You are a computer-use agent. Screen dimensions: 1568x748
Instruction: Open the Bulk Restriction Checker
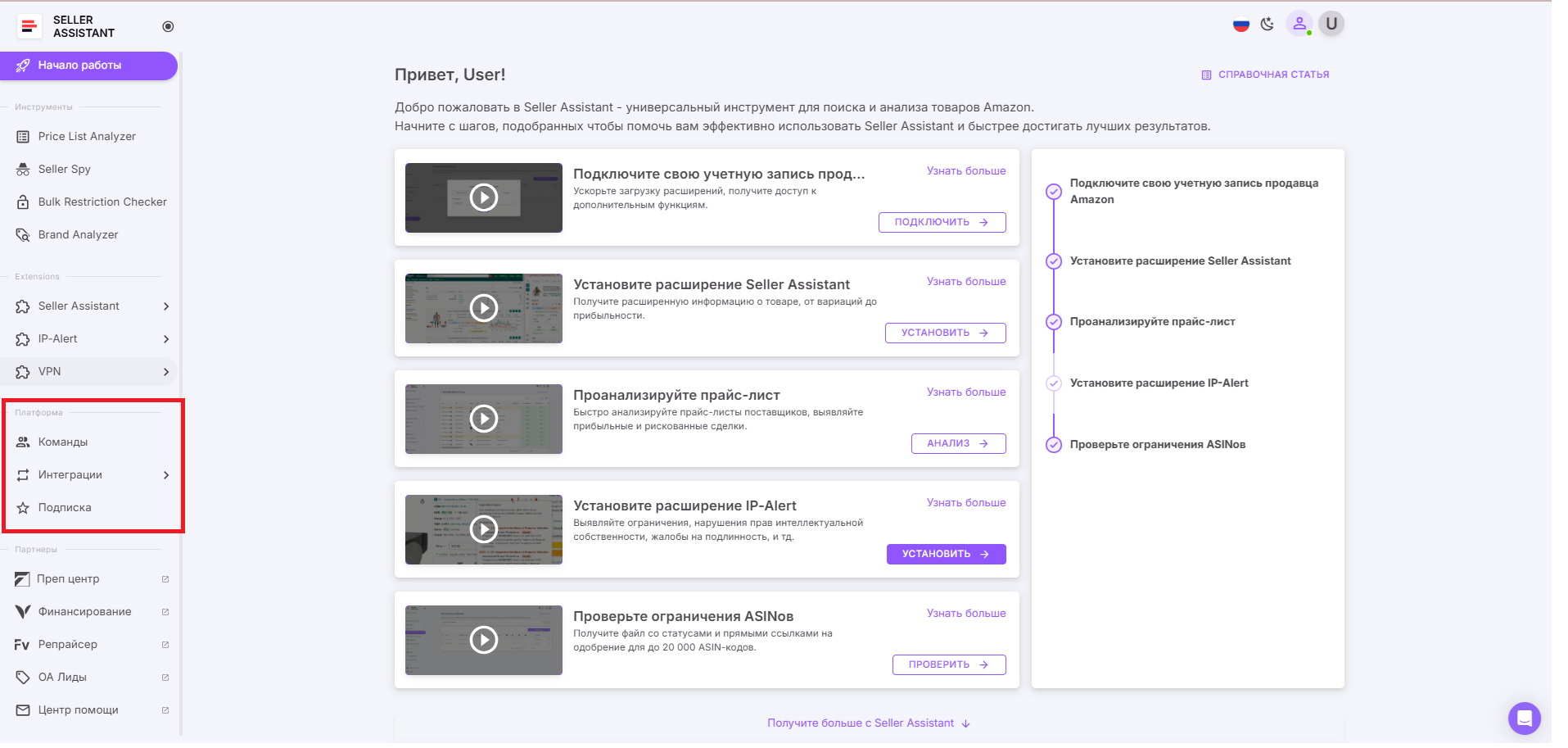[102, 202]
